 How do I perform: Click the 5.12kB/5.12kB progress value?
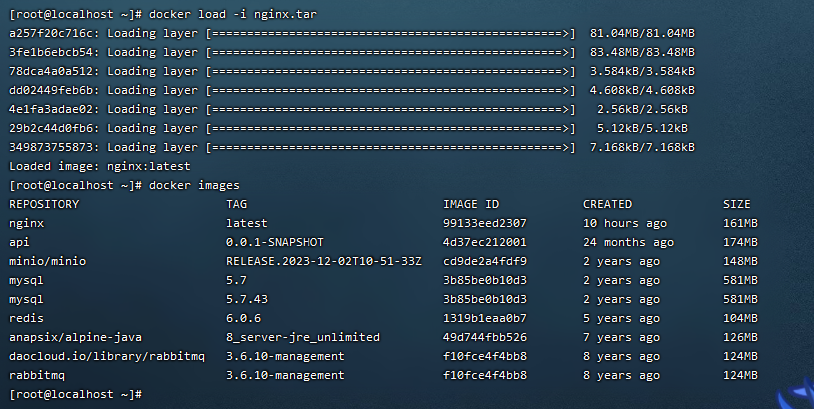coord(642,128)
